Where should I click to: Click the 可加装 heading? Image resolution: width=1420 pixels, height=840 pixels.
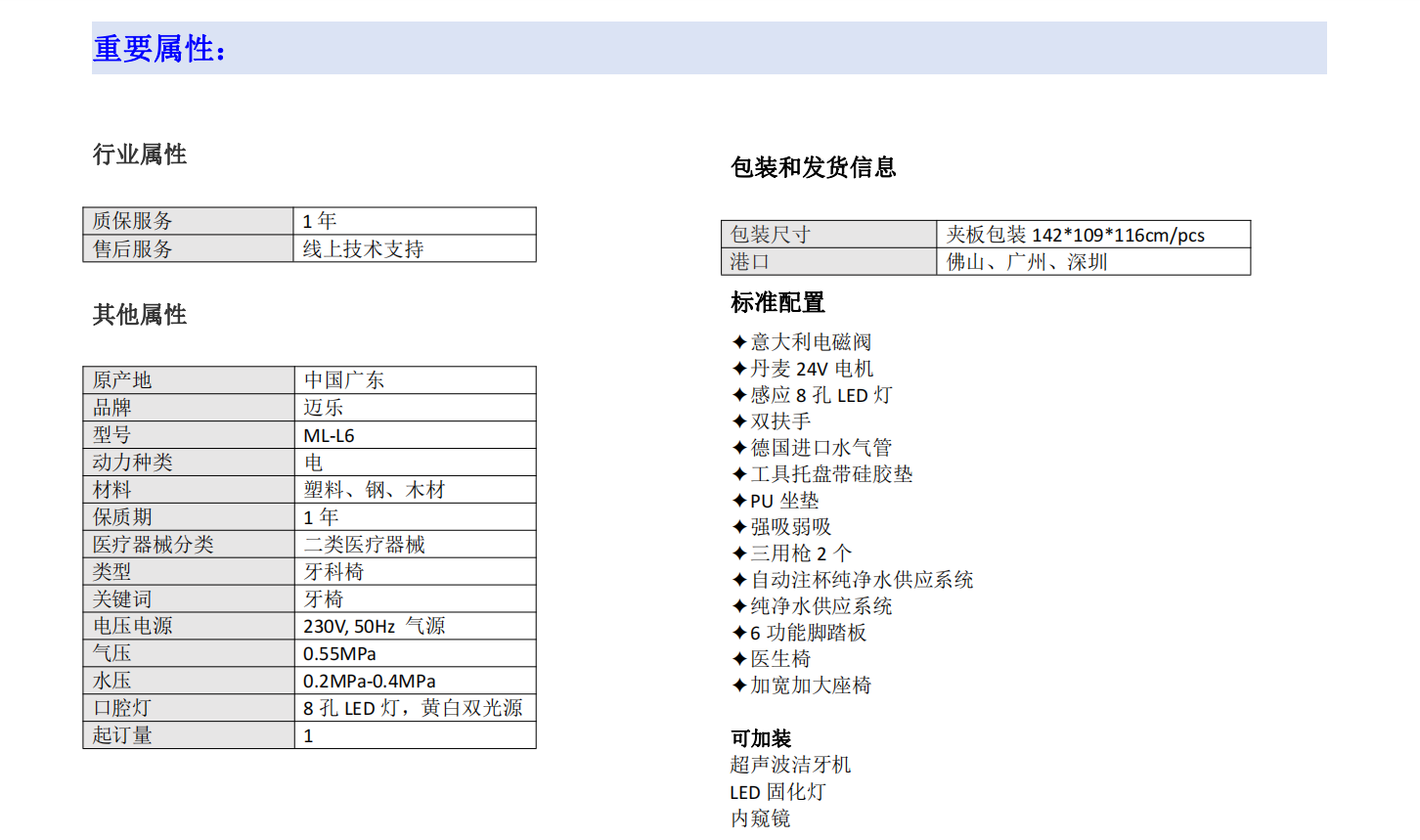click(761, 738)
